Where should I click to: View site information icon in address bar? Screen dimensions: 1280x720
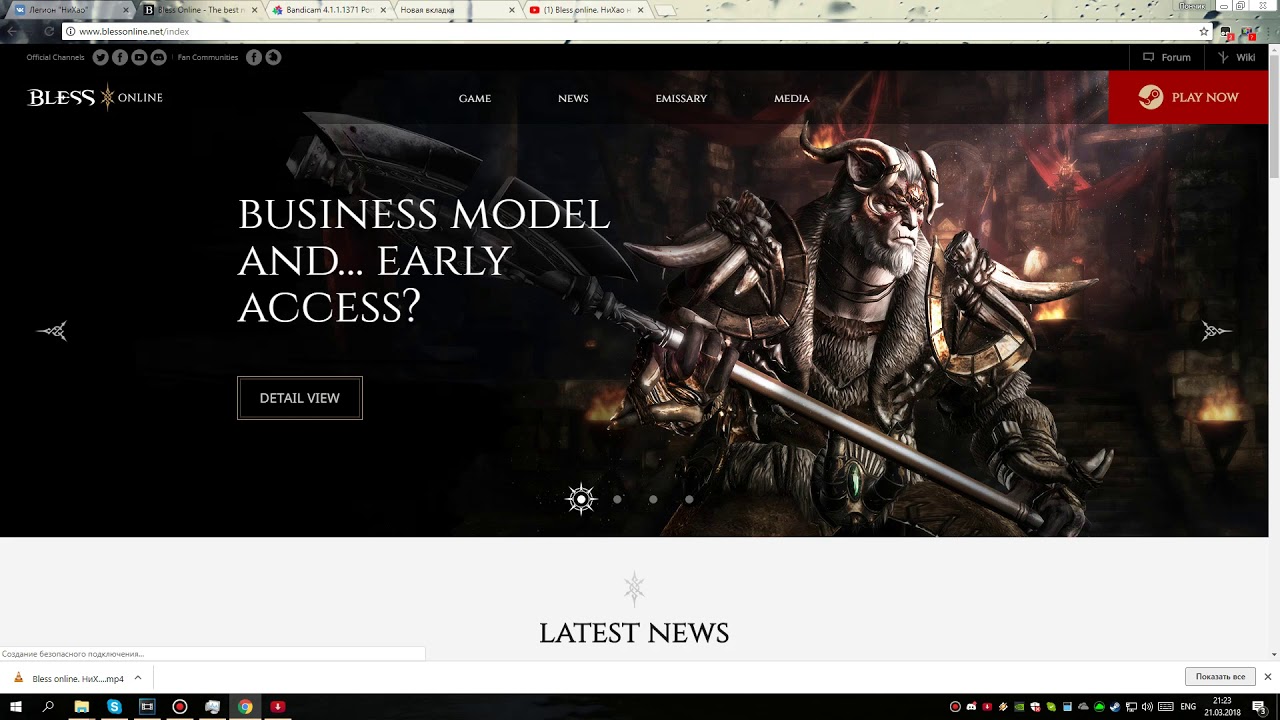pyautogui.click(x=70, y=31)
